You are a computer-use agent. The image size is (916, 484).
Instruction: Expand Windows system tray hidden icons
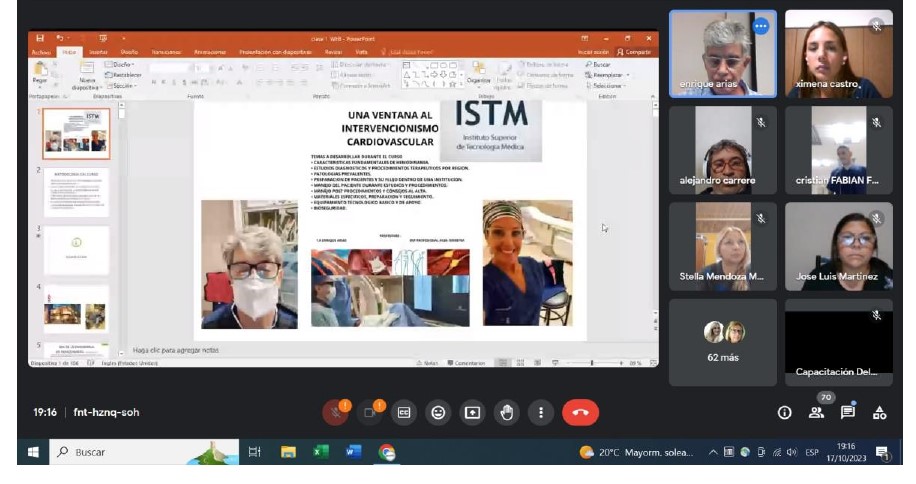pyautogui.click(x=713, y=453)
